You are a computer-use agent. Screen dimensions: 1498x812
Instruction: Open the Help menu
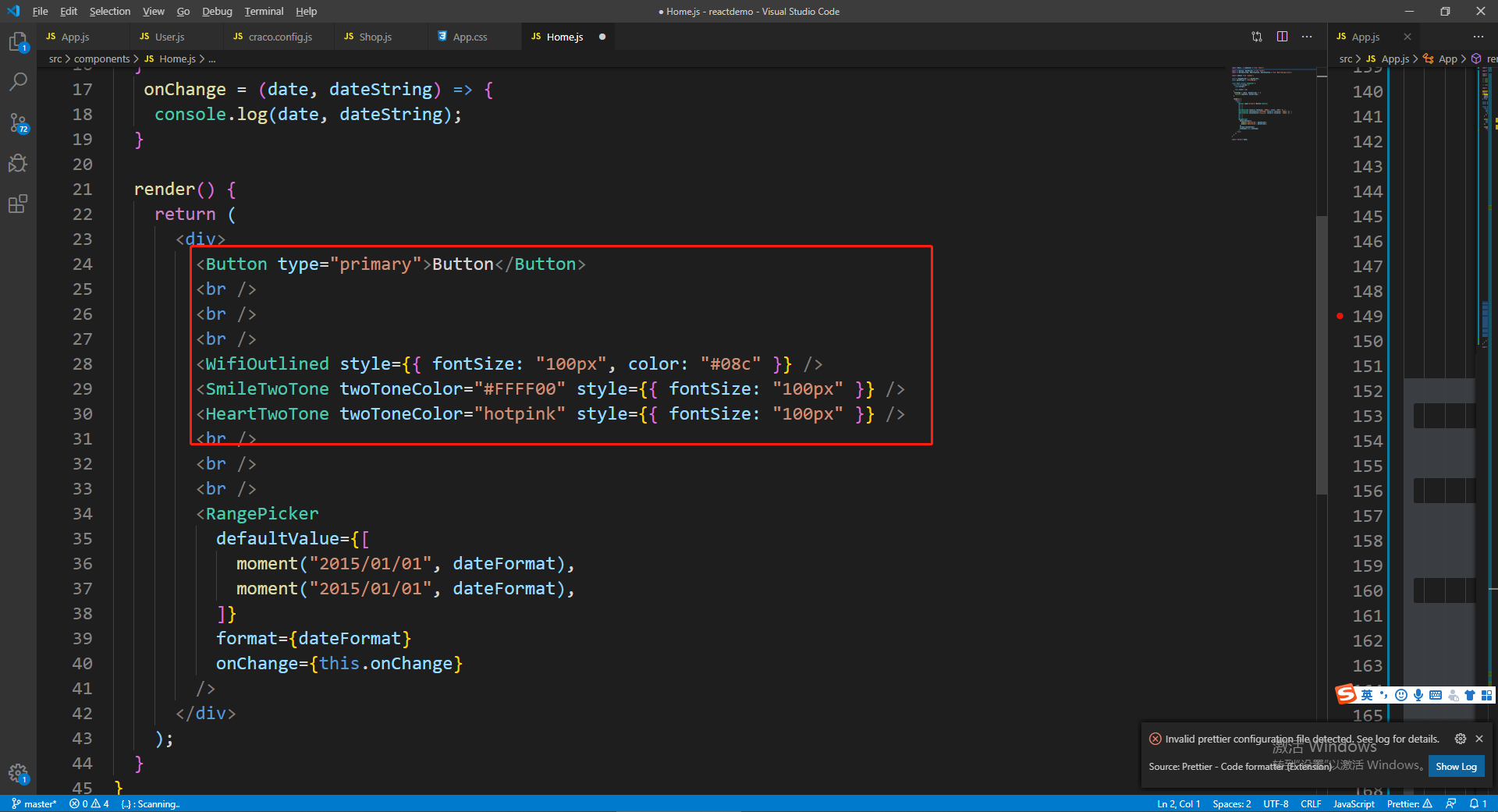[307, 11]
